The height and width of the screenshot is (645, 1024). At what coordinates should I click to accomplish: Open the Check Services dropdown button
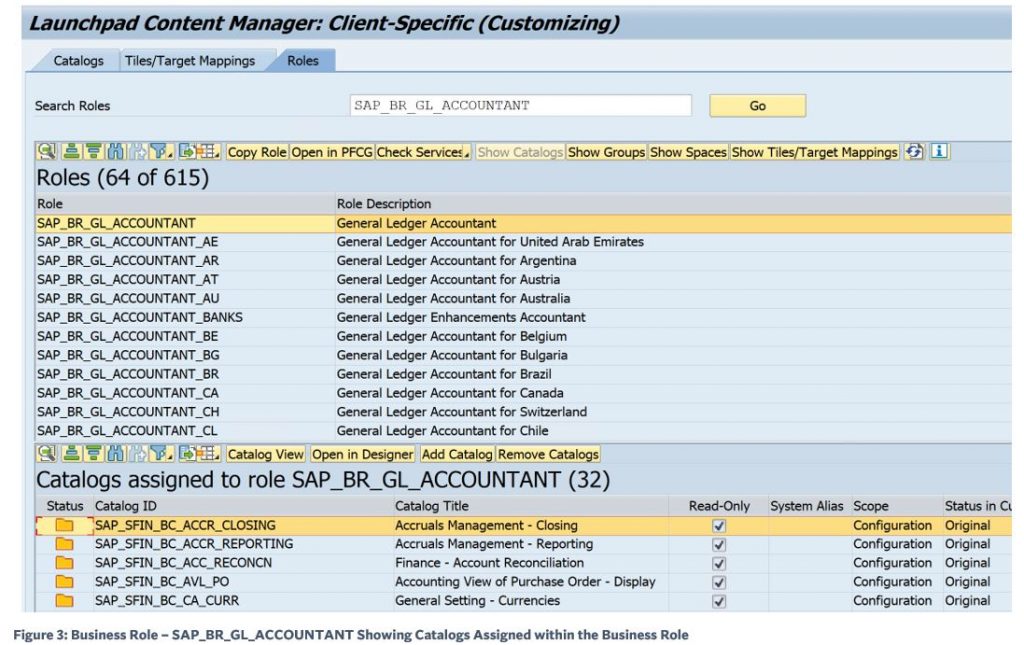(423, 152)
